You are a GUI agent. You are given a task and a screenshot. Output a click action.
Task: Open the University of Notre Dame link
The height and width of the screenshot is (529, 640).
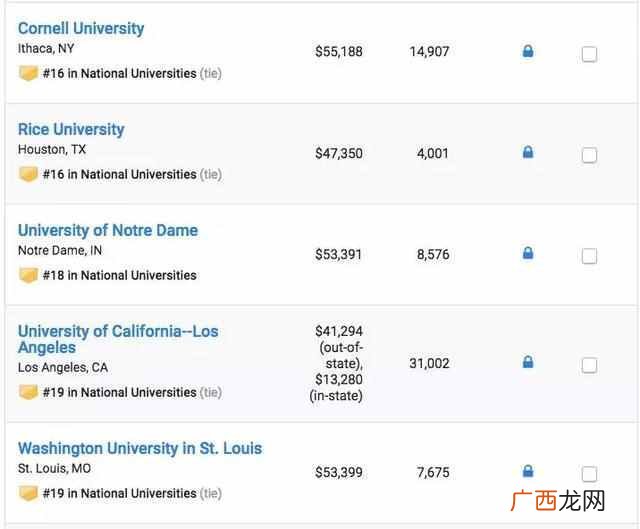pyautogui.click(x=108, y=230)
